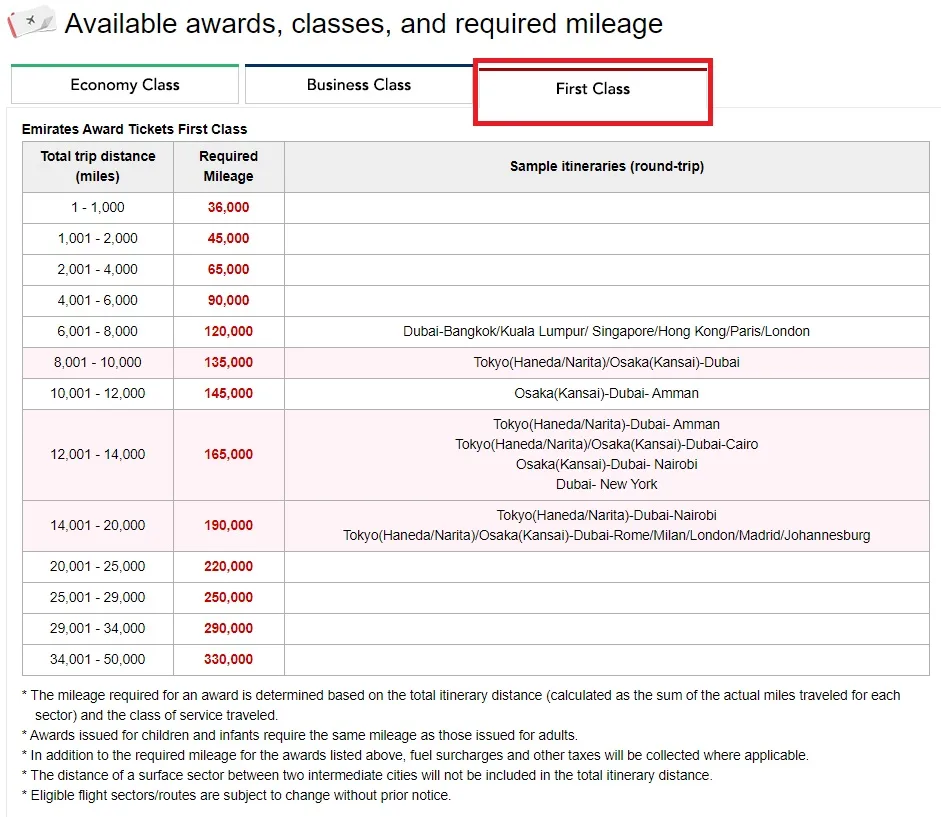This screenshot has height=817, width=941.
Task: Select the 330,000 mileage value
Action: click(x=229, y=660)
